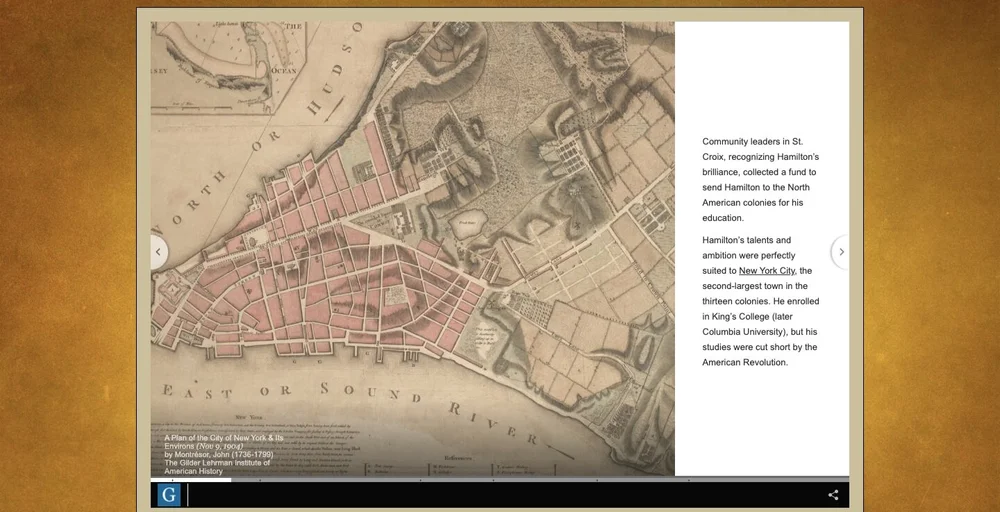Click caption 'A Plan of the City of New York & its Environs'
The image size is (1000, 512).
click(223, 443)
